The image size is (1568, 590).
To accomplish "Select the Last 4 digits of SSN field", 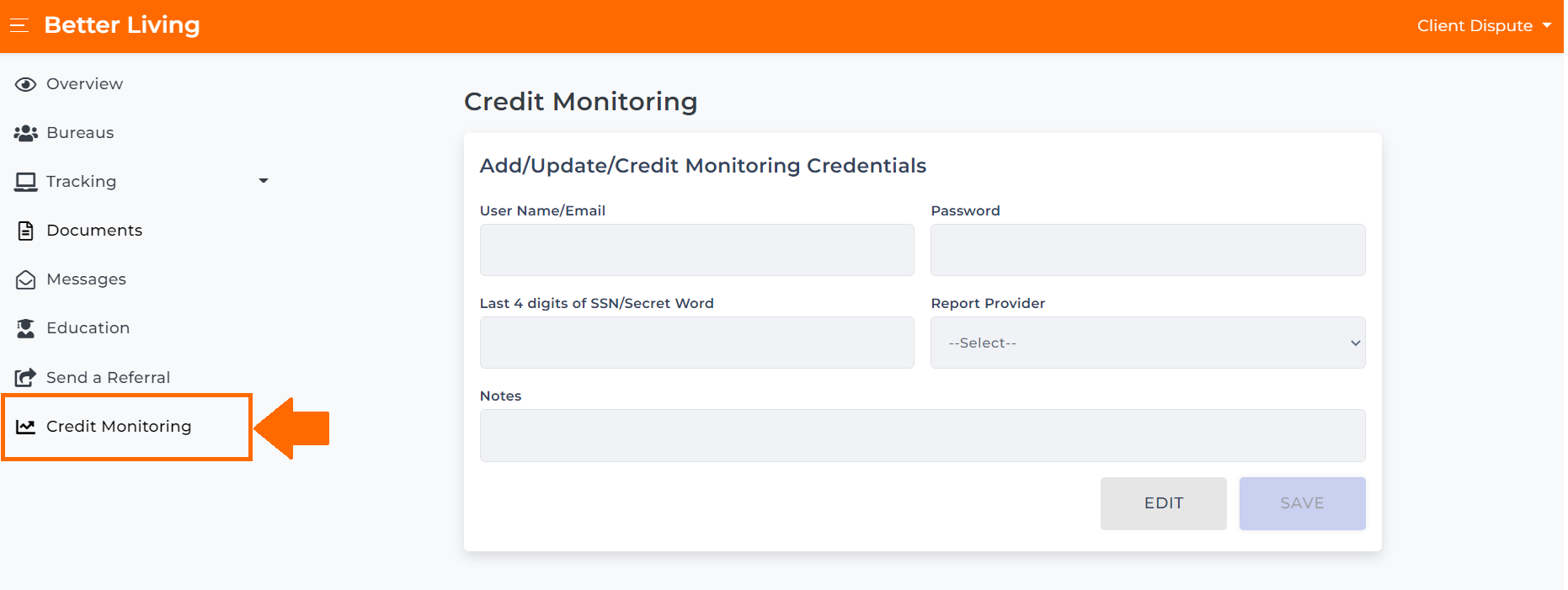I will coord(697,343).
